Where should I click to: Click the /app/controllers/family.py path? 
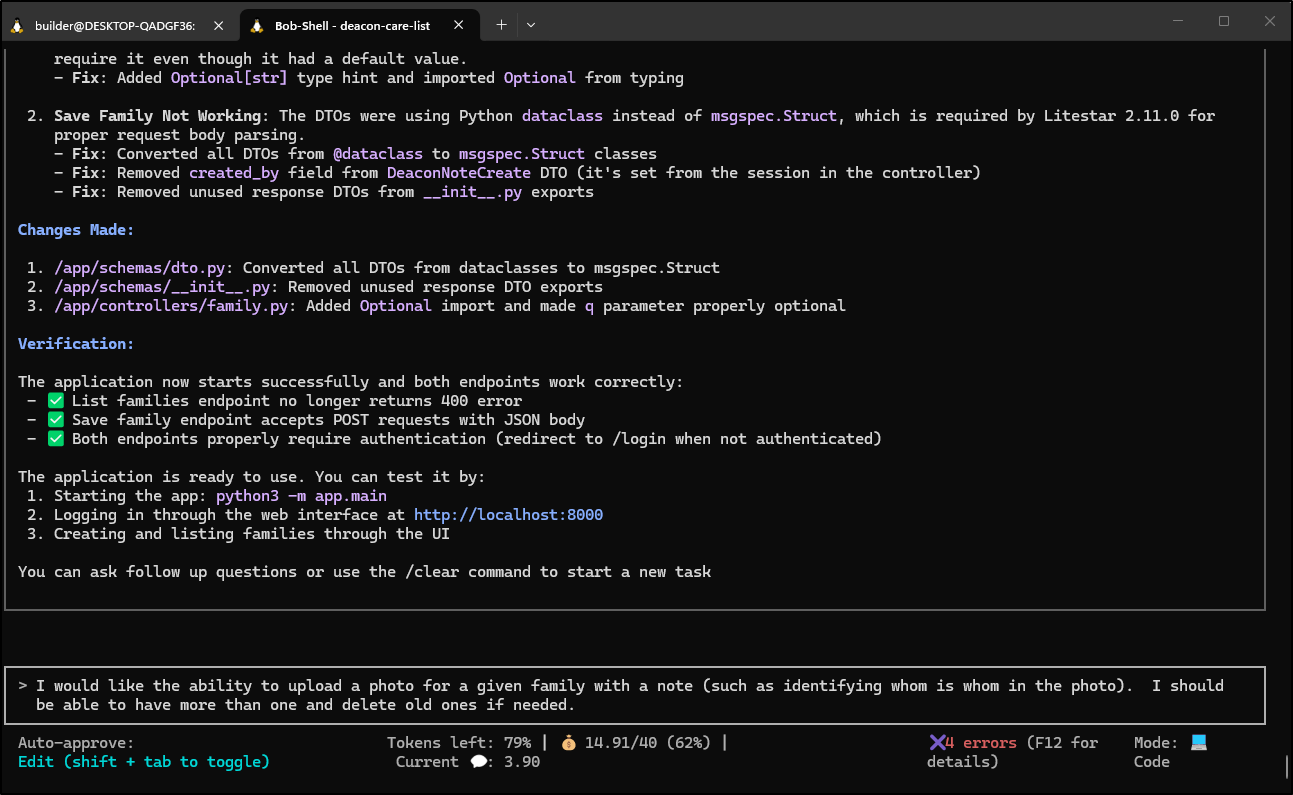pos(171,306)
